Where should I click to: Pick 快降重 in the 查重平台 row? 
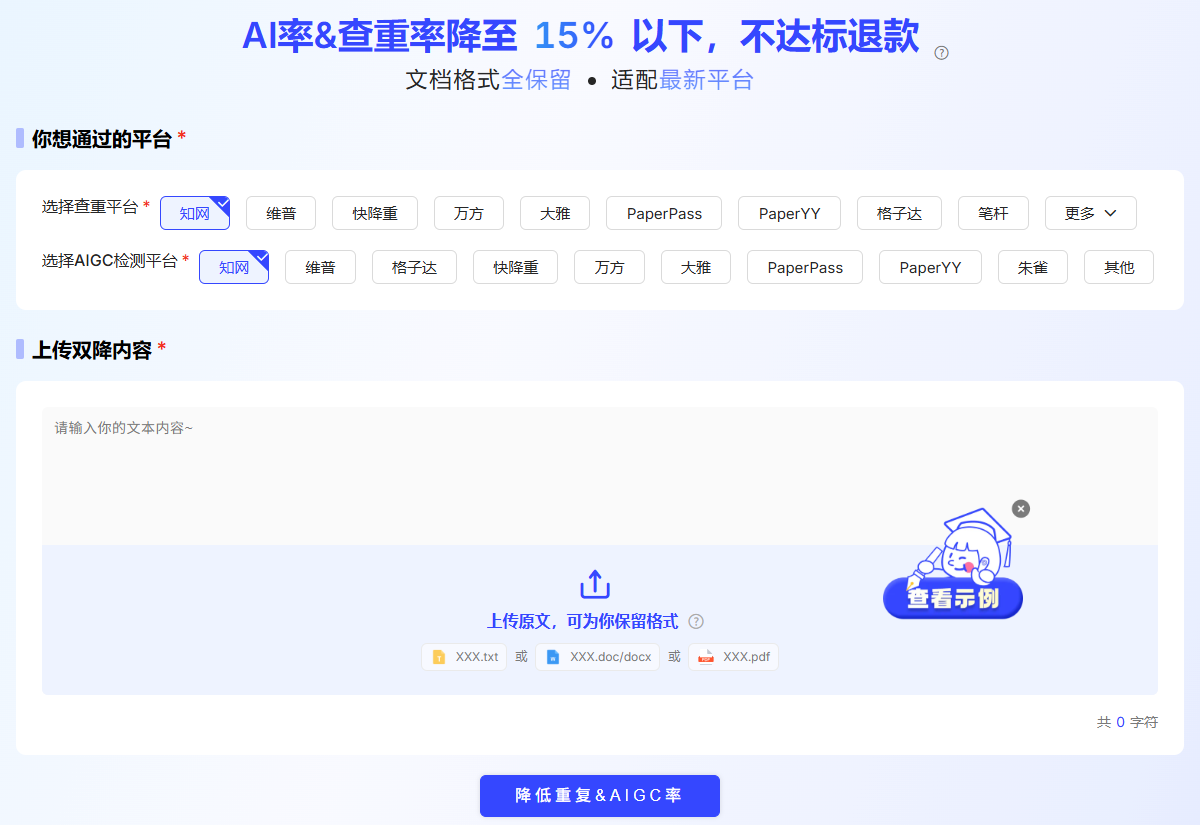coord(375,213)
